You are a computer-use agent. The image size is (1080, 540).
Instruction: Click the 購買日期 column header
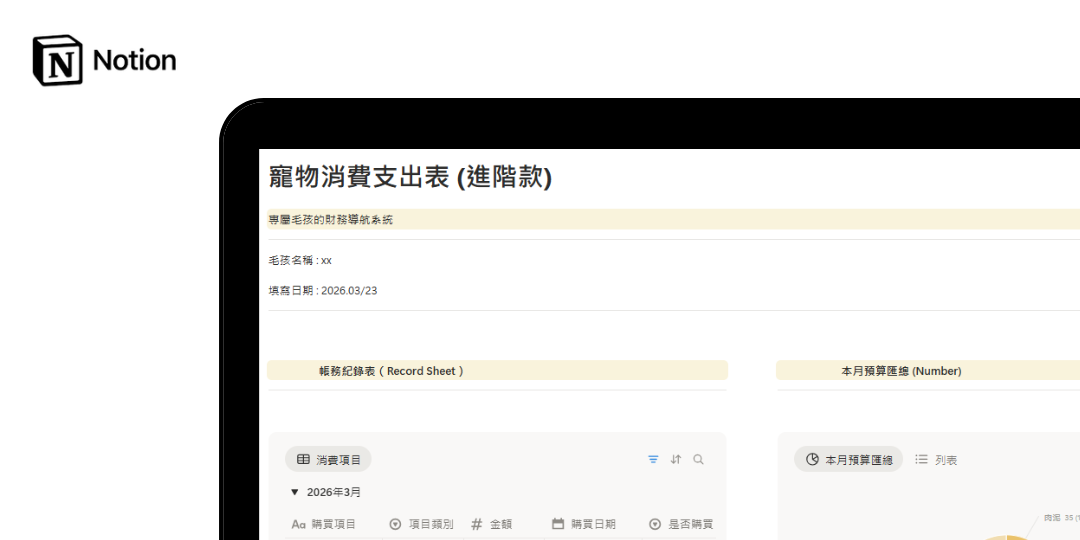pyautogui.click(x=593, y=524)
